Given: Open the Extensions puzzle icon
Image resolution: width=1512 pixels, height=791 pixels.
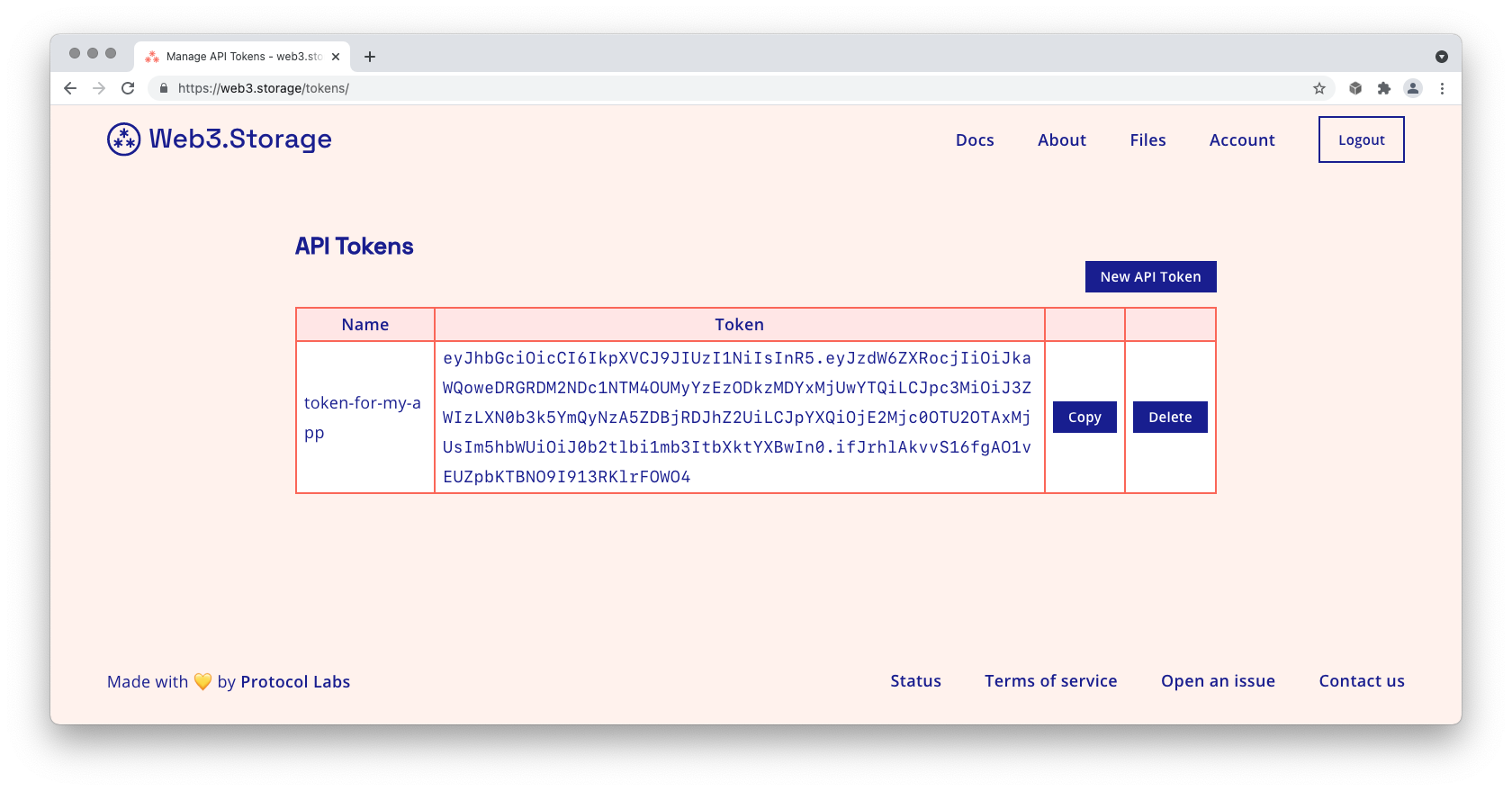Looking at the screenshot, I should pos(1384,88).
